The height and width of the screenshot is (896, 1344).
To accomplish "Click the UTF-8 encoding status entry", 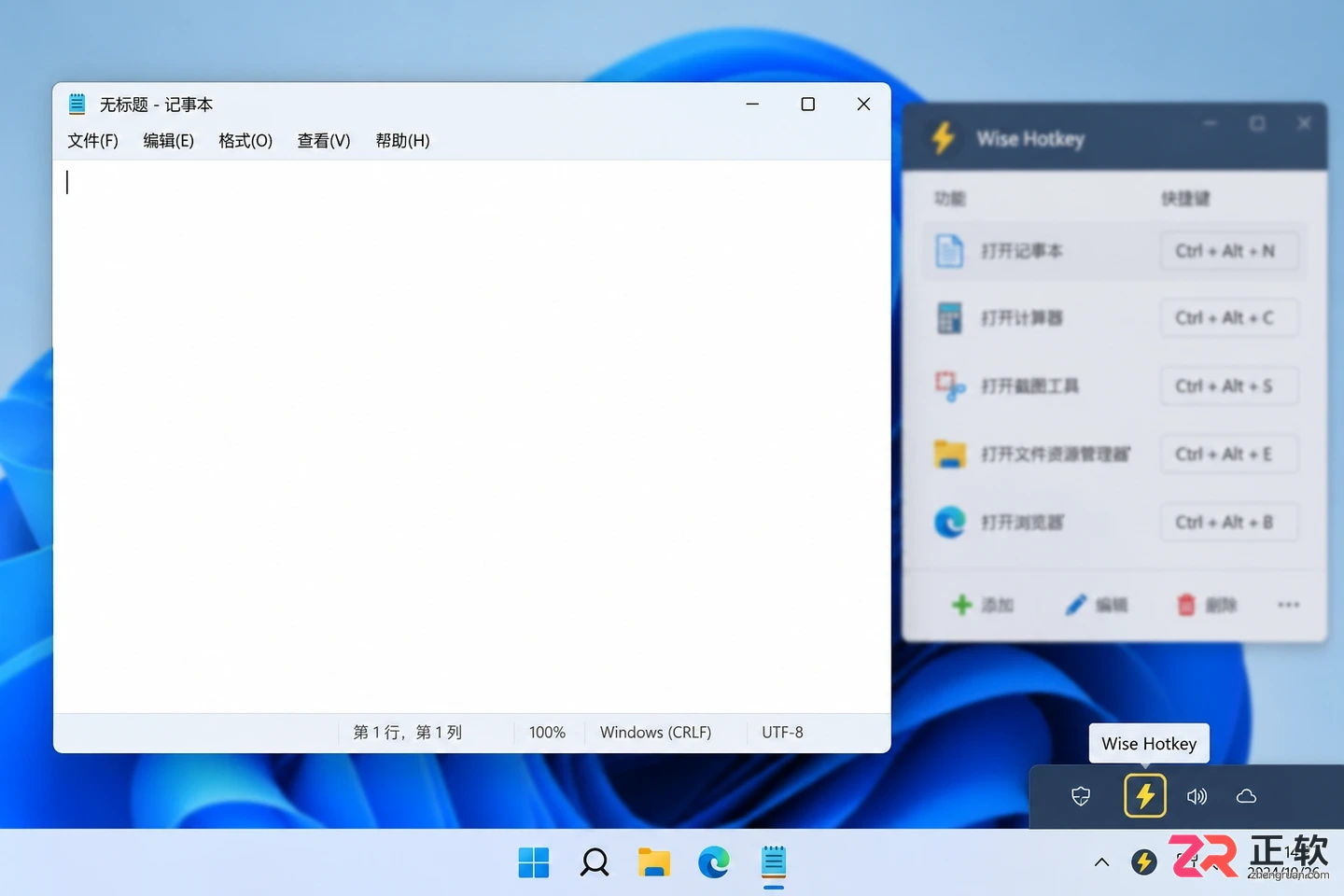I will click(x=782, y=733).
